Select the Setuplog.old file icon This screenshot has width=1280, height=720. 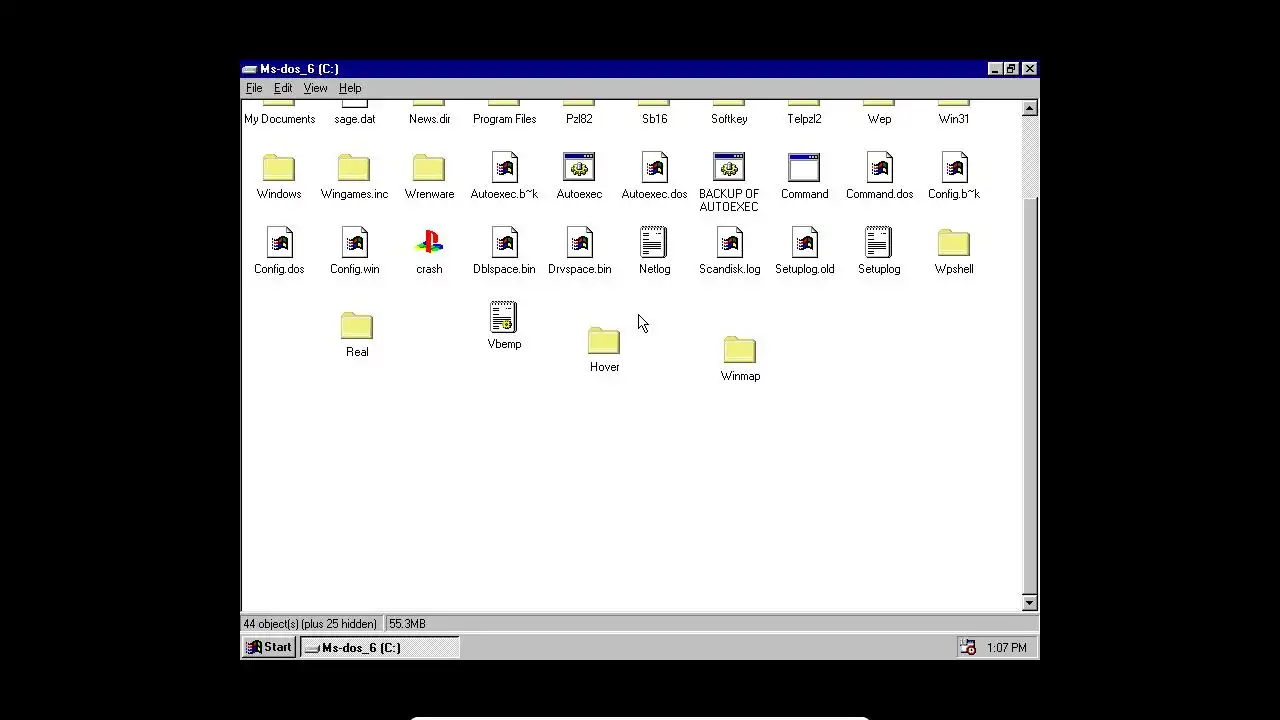pos(804,243)
